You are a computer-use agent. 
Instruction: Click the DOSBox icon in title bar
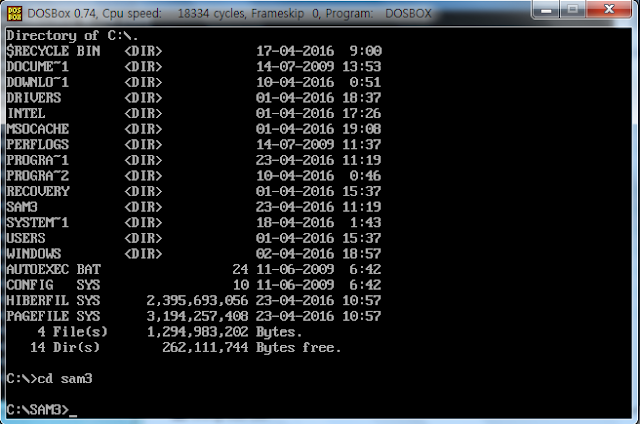tap(15, 11)
